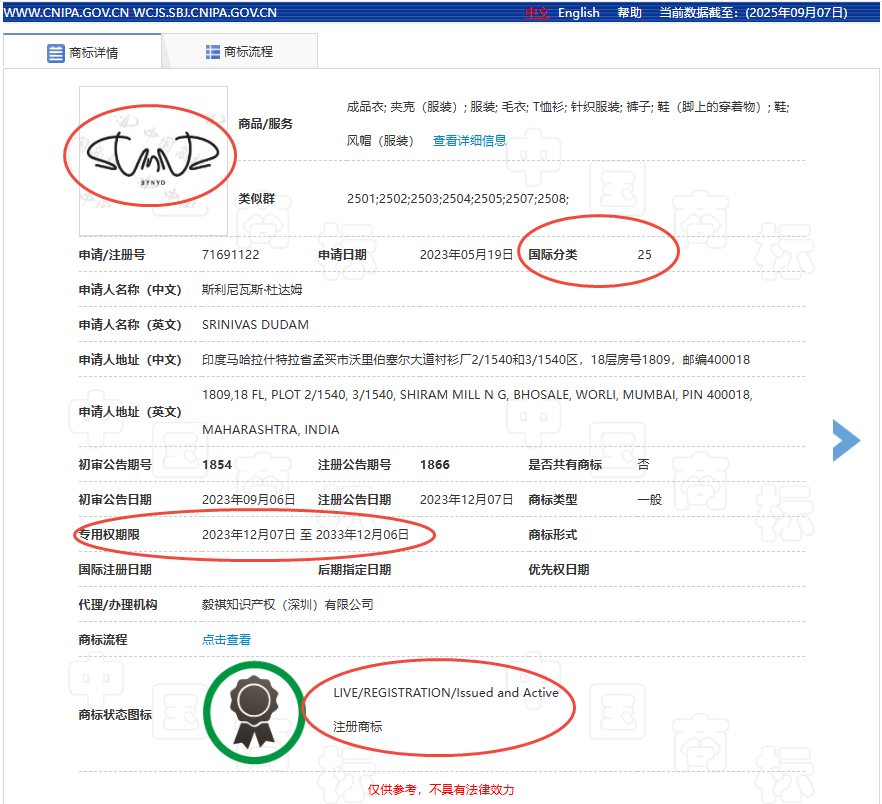Click the 国际注册日期 field label

click(115, 570)
